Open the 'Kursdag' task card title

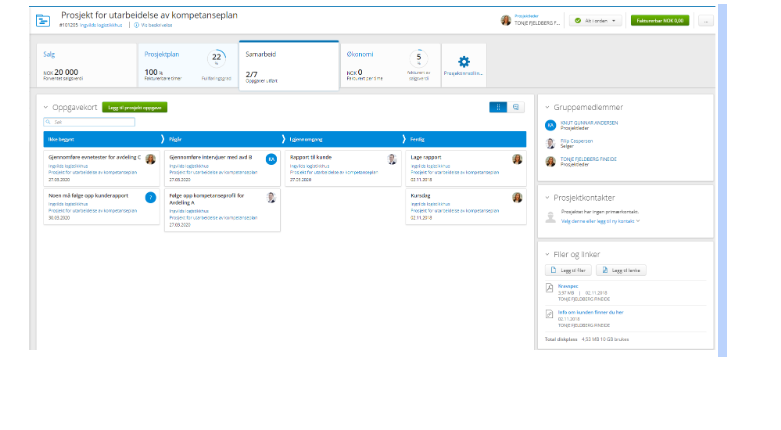420,195
